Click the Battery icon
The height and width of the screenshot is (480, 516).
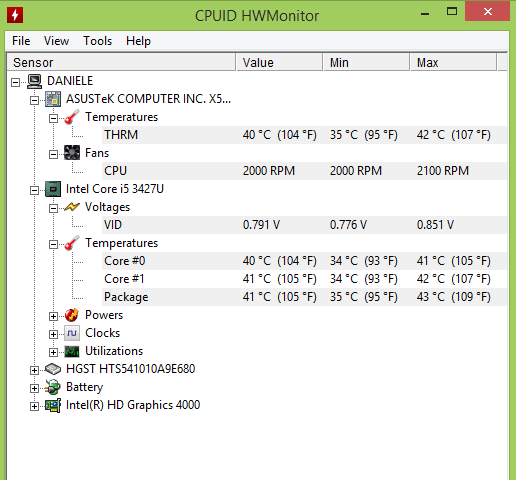point(53,387)
